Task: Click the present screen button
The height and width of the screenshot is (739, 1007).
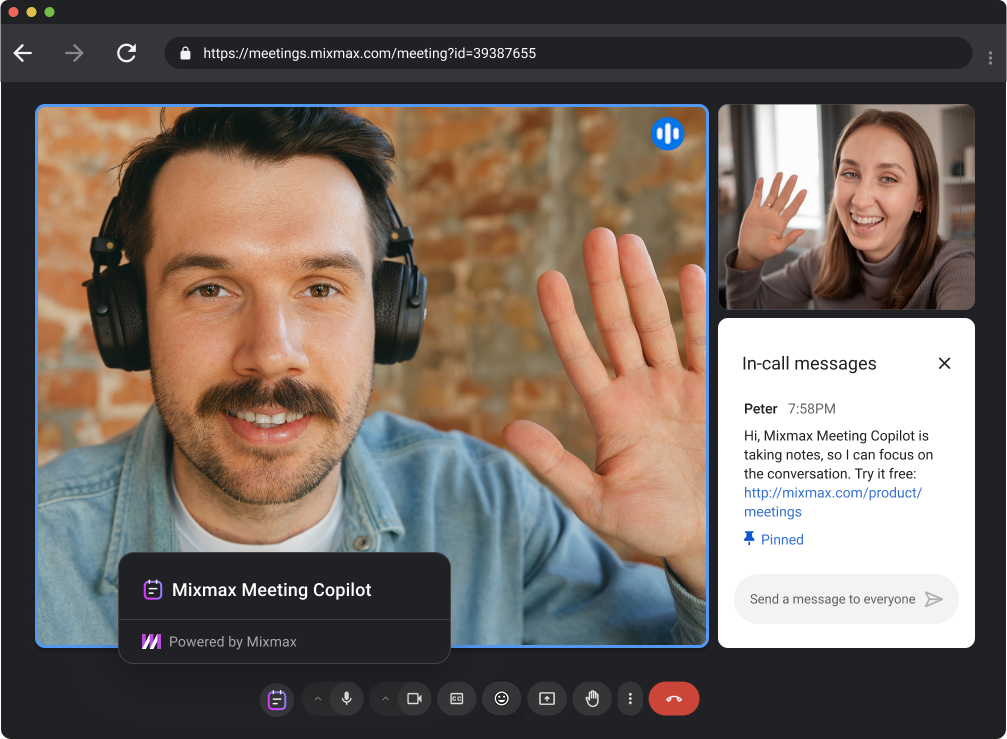Action: coord(547,699)
